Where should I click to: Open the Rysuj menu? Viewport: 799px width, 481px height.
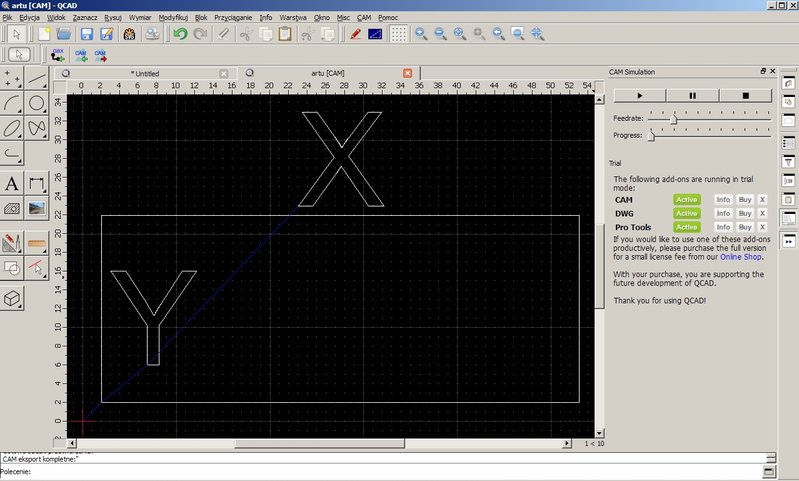pos(113,17)
